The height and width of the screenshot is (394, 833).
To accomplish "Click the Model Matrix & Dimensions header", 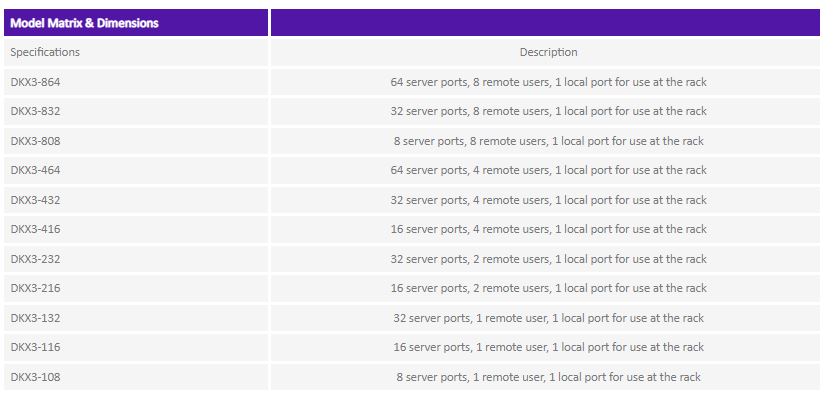I will pos(84,23).
